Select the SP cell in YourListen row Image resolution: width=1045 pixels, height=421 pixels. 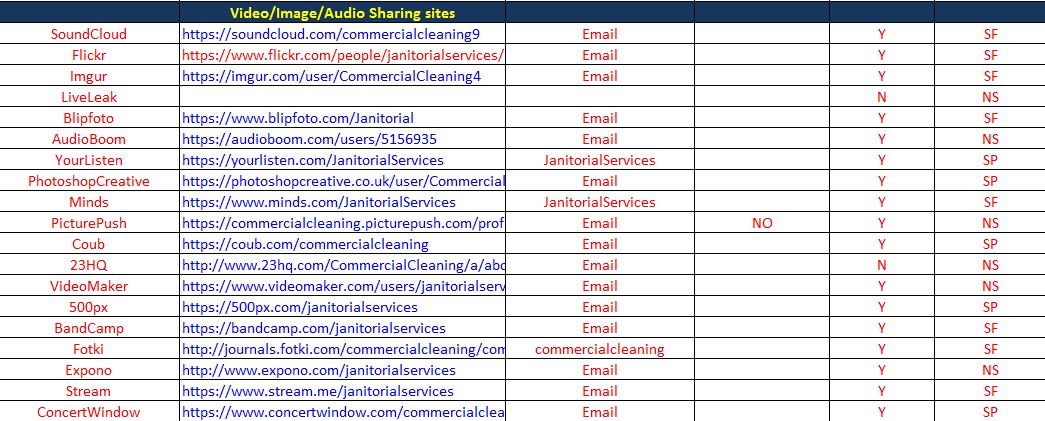coord(990,160)
